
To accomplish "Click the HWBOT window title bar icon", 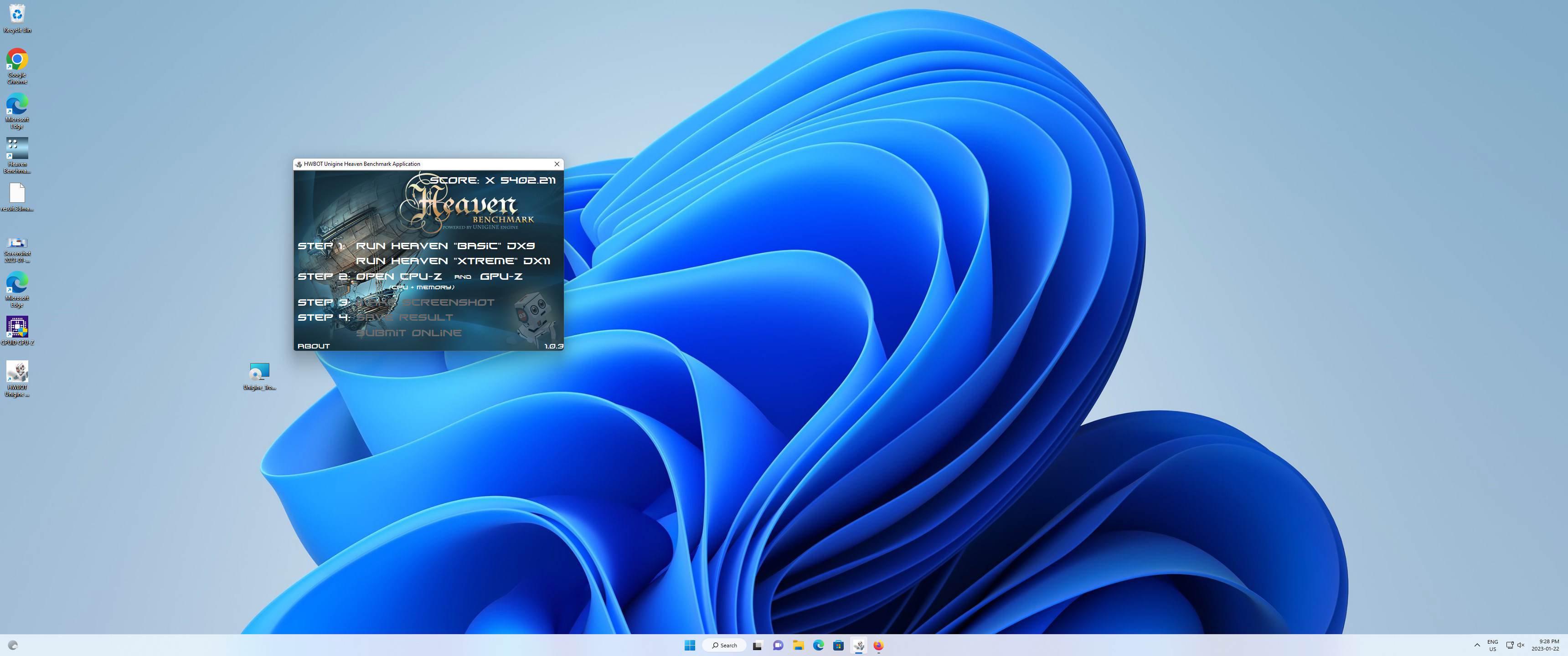I will [x=298, y=164].
